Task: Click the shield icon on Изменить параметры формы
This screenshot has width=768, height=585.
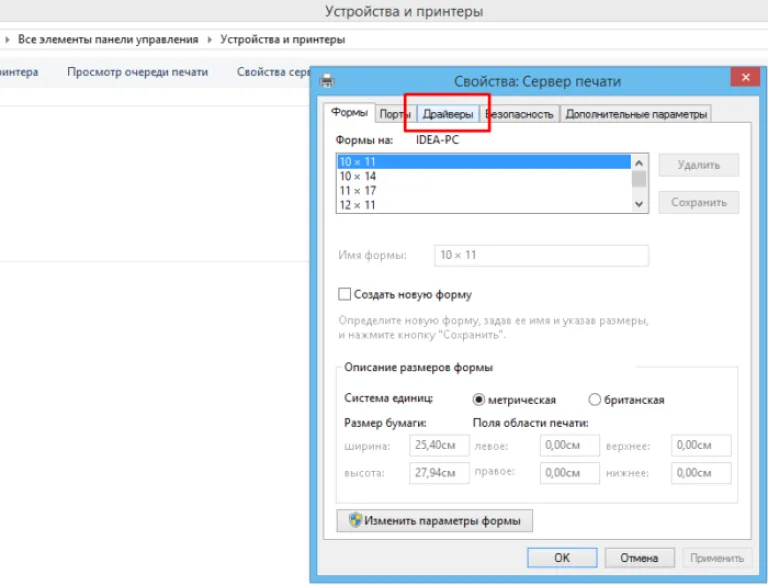Action: tap(356, 520)
